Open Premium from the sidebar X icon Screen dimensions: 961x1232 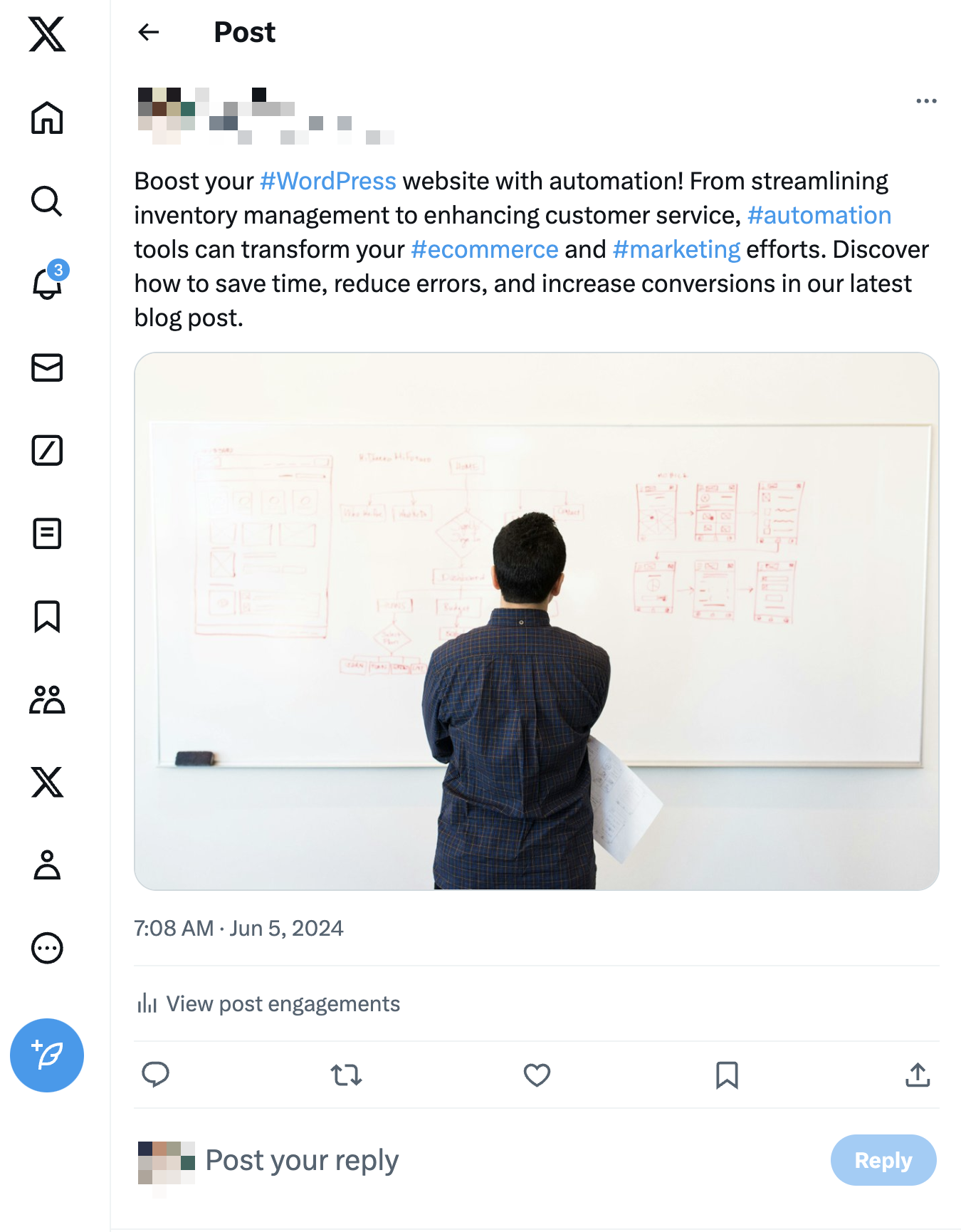(x=47, y=782)
